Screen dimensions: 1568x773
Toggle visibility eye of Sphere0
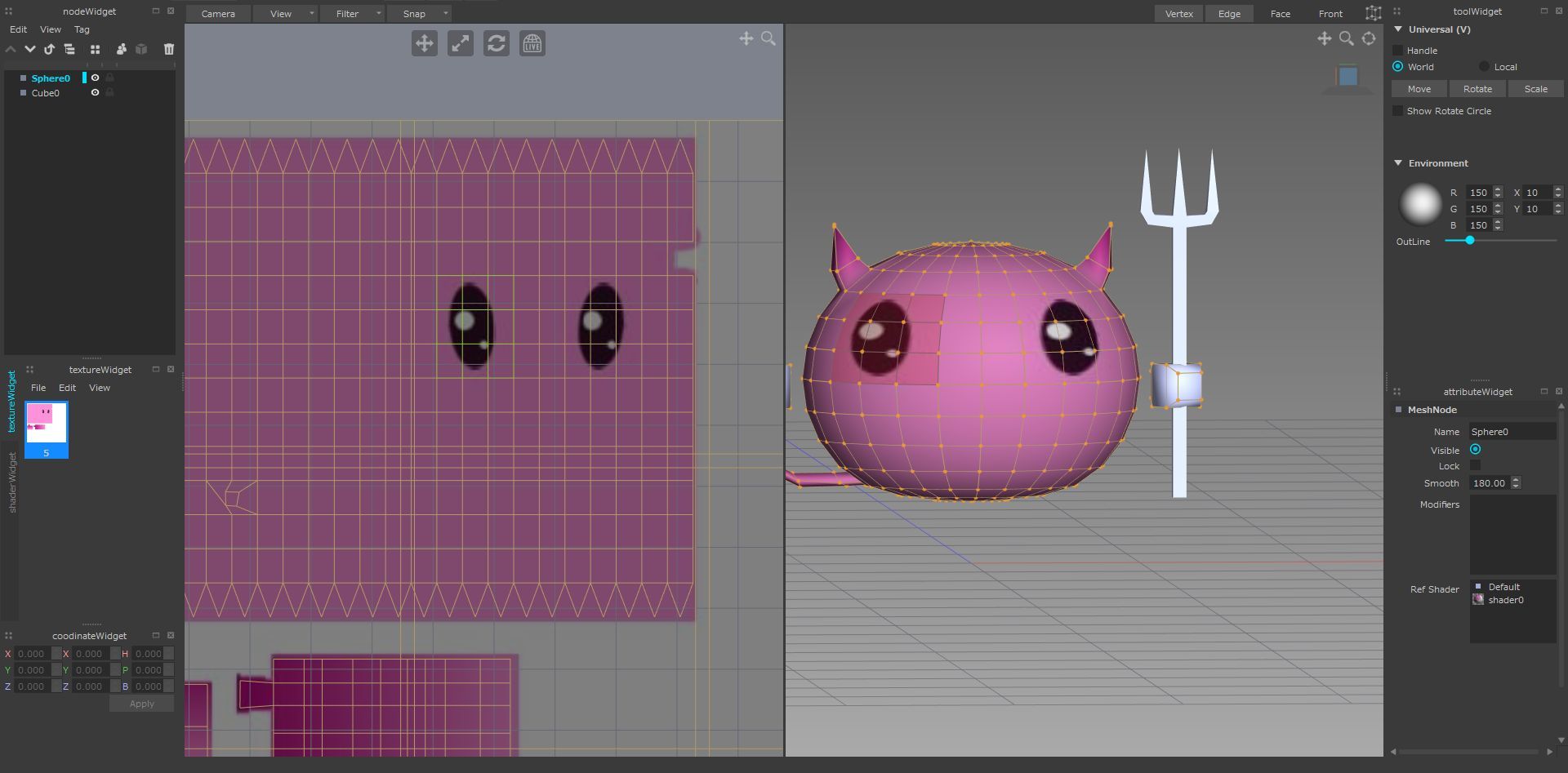tap(95, 78)
